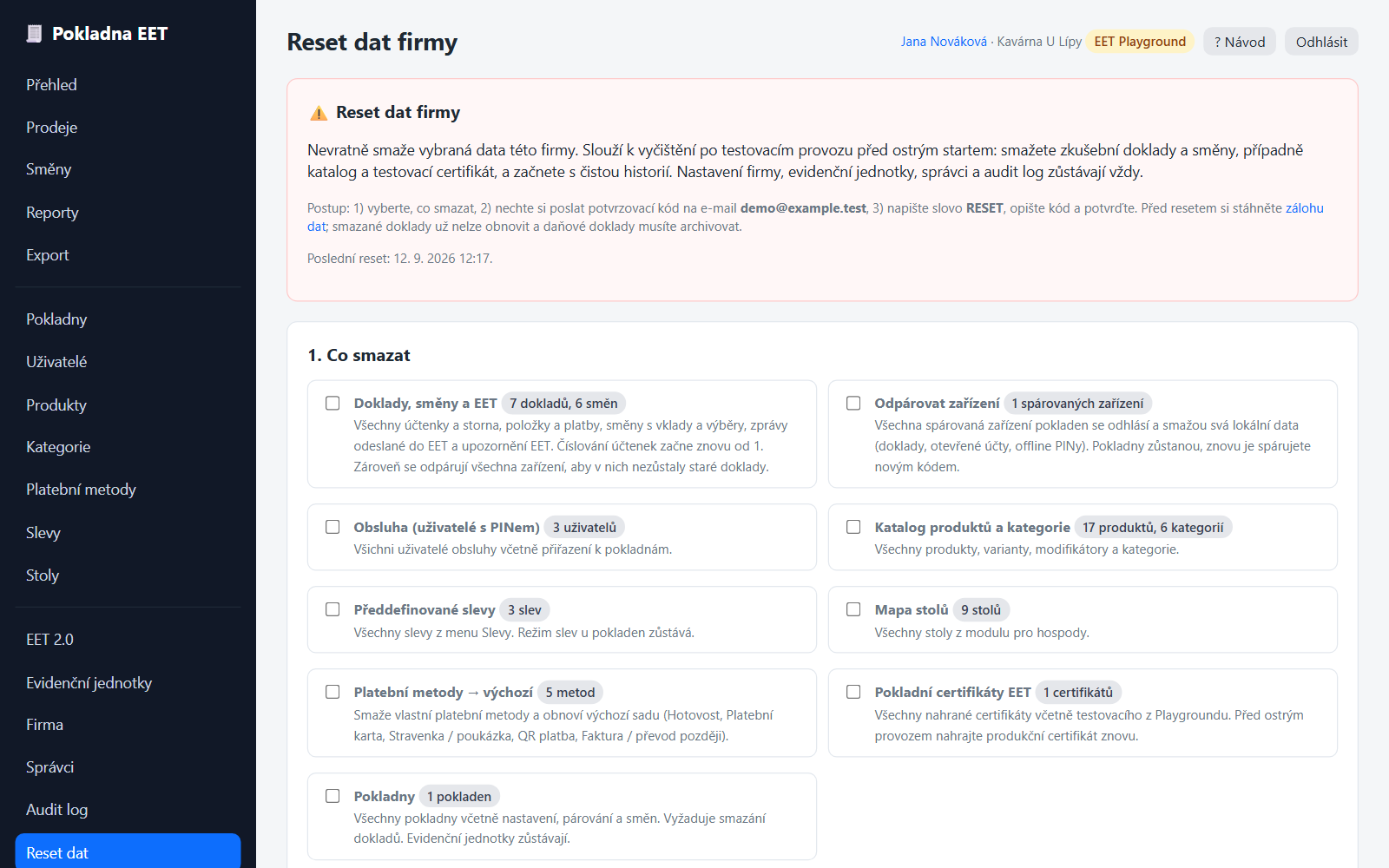This screenshot has height=868, width=1389.
Task: Tick the Odpárovat zařízení checkbox
Action: [x=853, y=404]
